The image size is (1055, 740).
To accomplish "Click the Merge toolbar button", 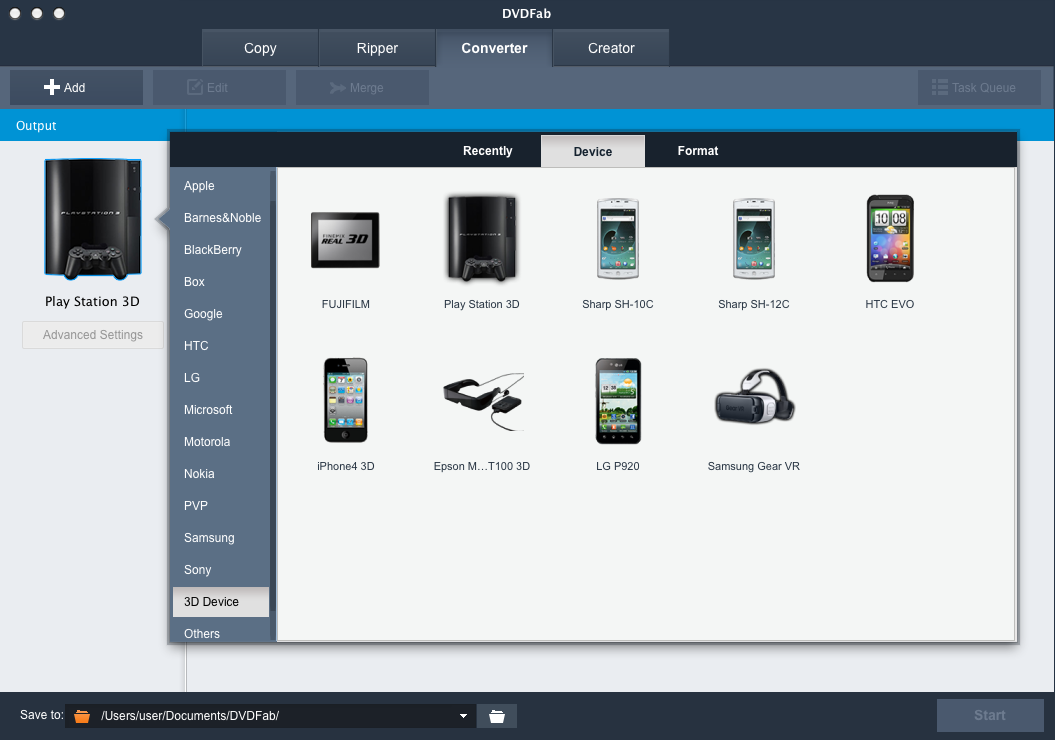I will tap(362, 87).
